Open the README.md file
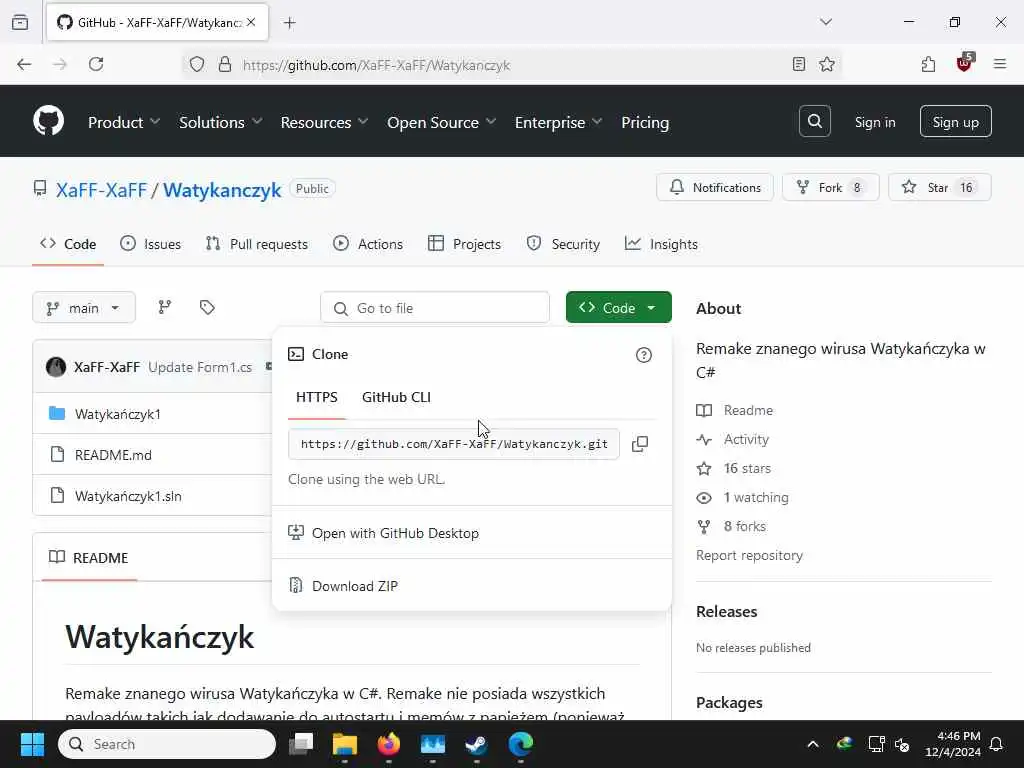This screenshot has width=1024, height=768. click(x=113, y=455)
